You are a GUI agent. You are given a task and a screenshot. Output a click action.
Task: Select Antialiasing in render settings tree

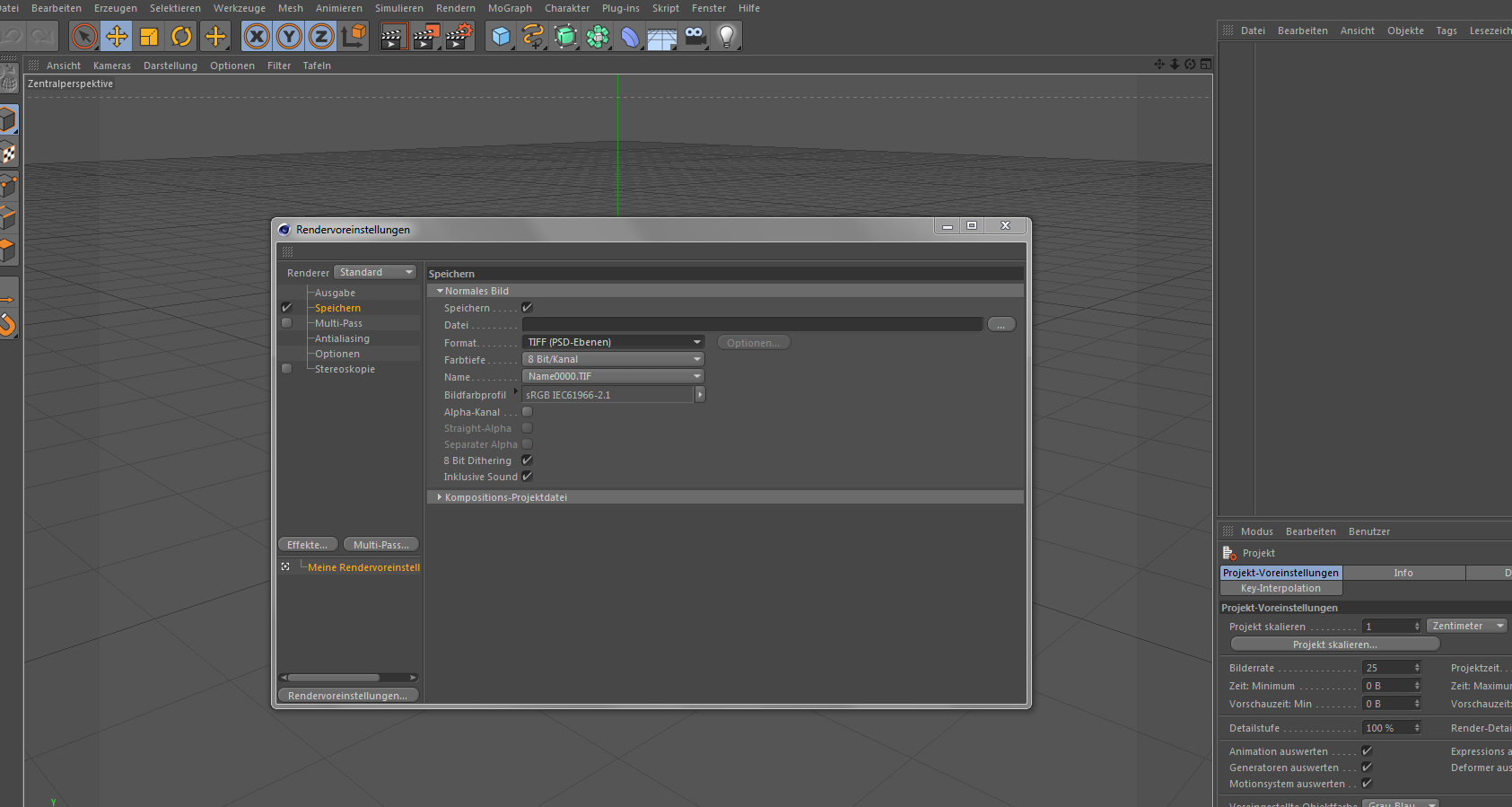pyautogui.click(x=342, y=338)
